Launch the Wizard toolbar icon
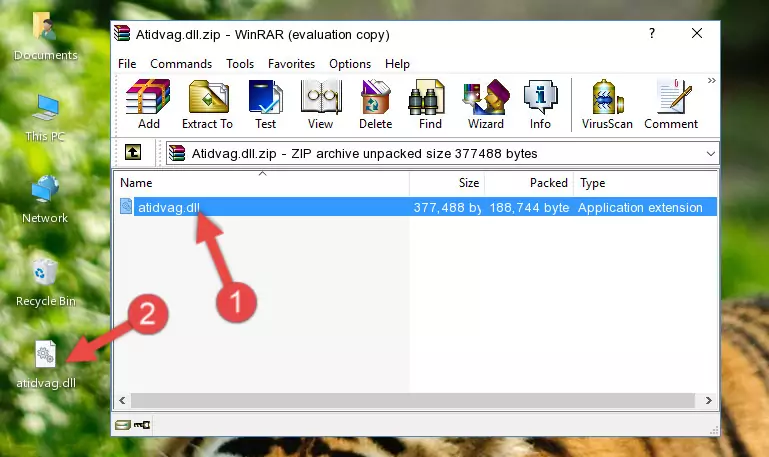The image size is (769, 457). coord(486,97)
